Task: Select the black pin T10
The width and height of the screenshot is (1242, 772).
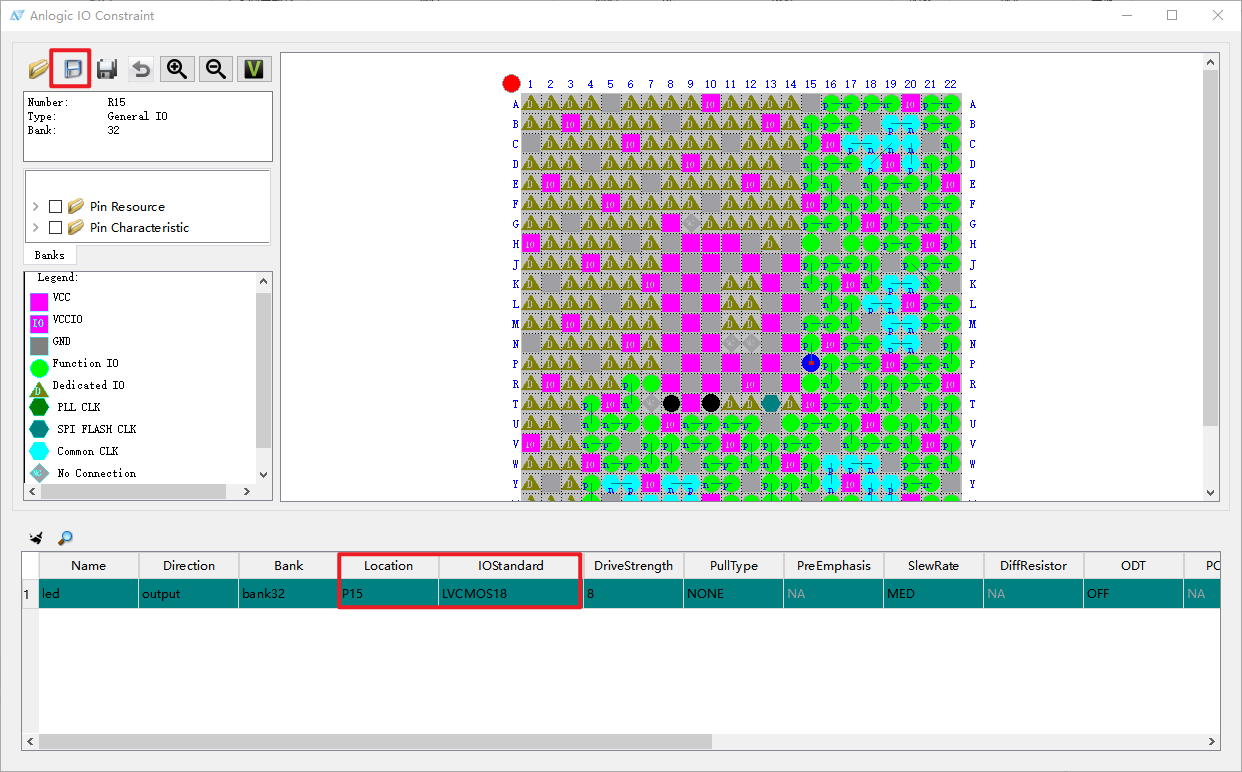Action: coord(711,403)
